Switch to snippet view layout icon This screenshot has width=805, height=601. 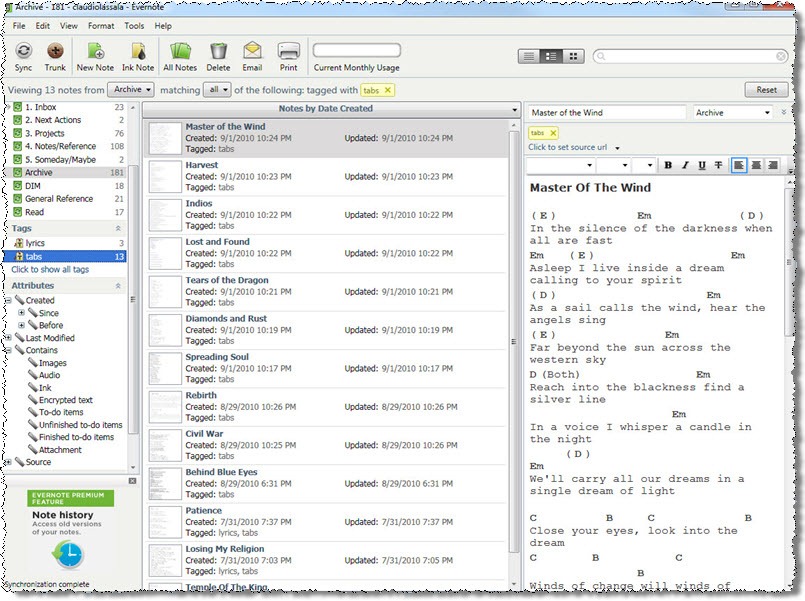tap(551, 56)
